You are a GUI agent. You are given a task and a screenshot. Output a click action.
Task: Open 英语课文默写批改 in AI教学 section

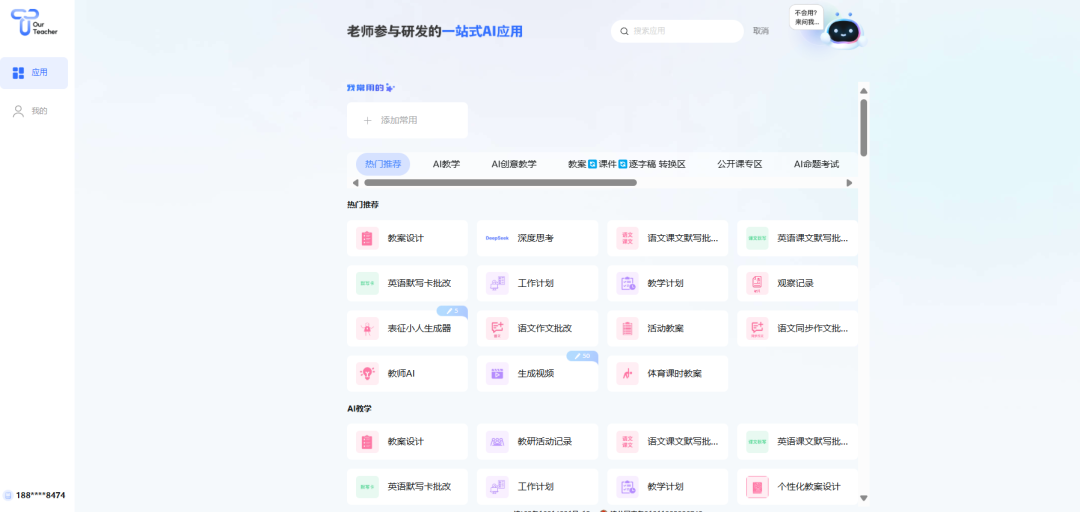coord(798,442)
